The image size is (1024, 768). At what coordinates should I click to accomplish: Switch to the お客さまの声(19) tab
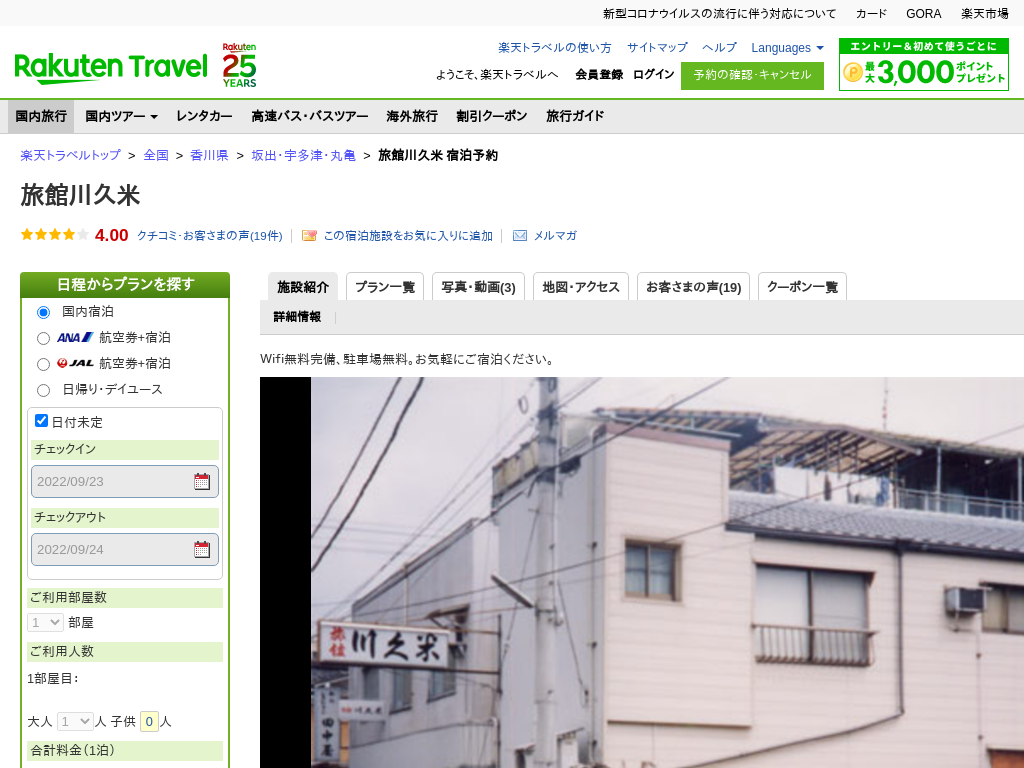(693, 287)
